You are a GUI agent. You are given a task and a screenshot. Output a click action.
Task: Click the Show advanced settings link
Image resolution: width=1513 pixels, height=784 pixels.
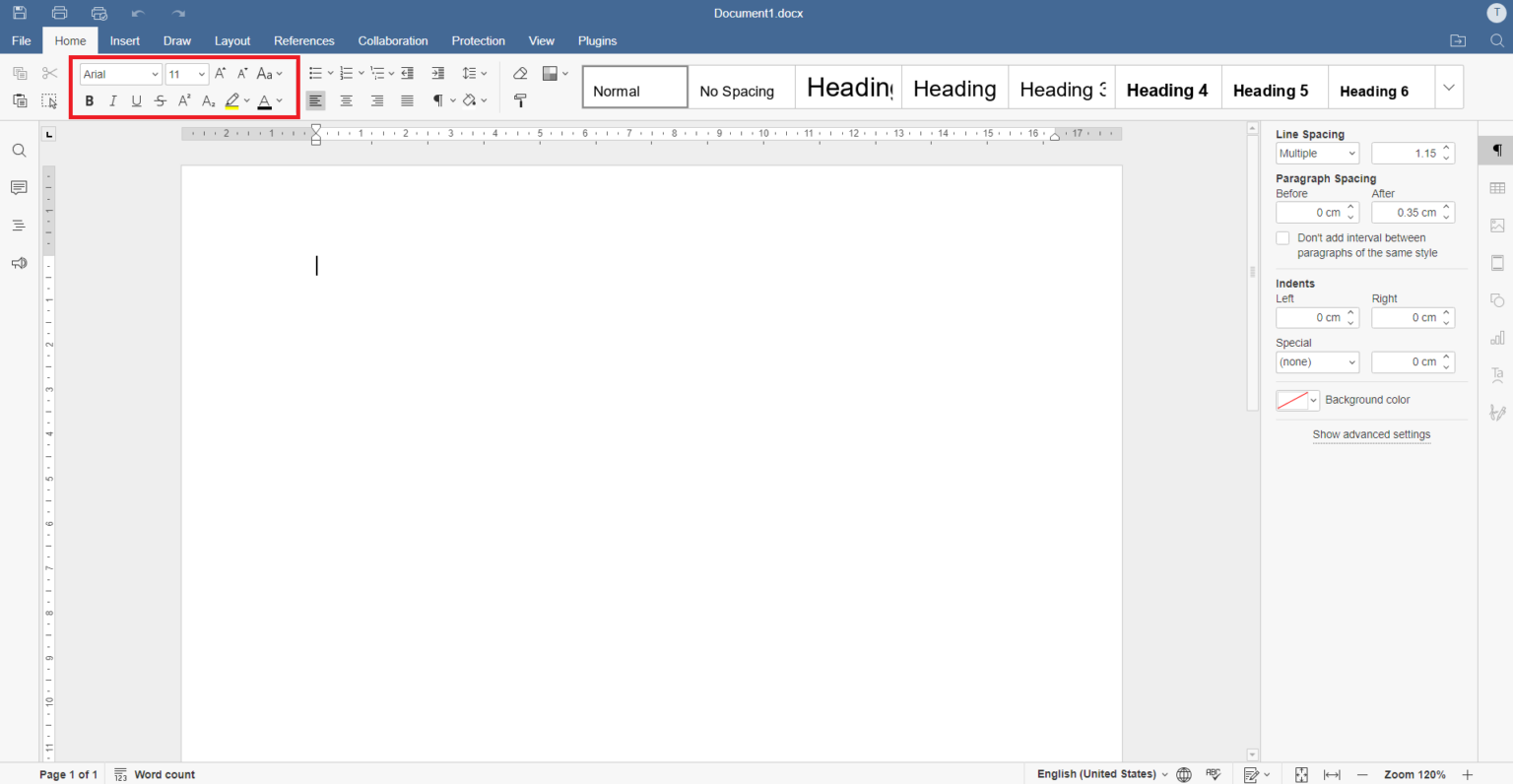point(1371,434)
